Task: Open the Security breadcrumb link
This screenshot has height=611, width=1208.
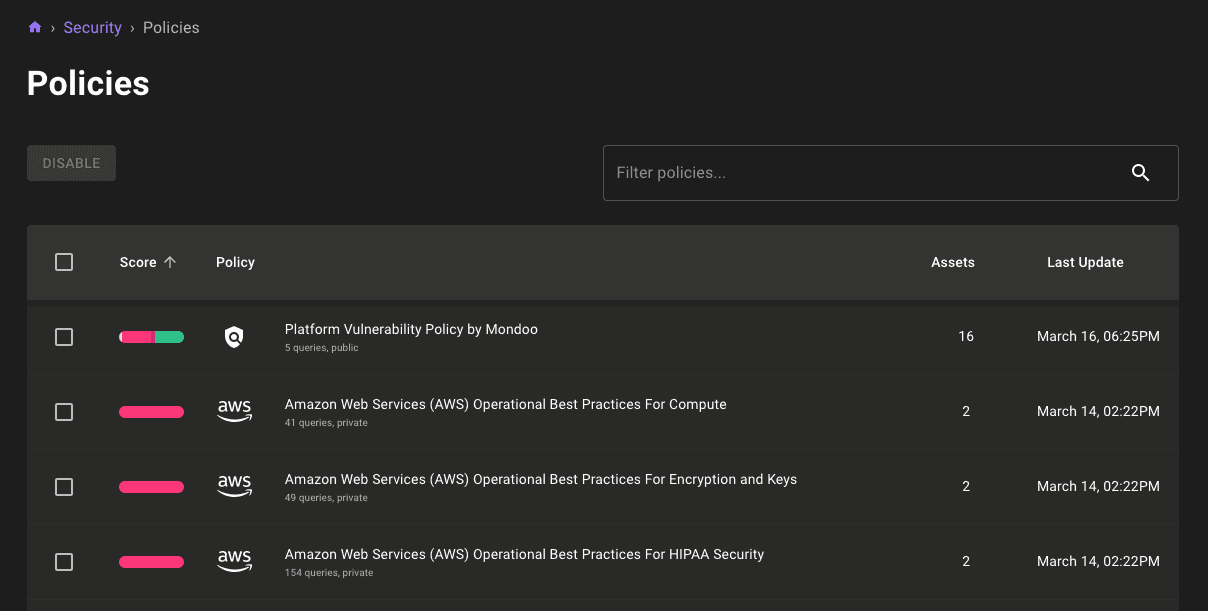Action: [x=92, y=28]
